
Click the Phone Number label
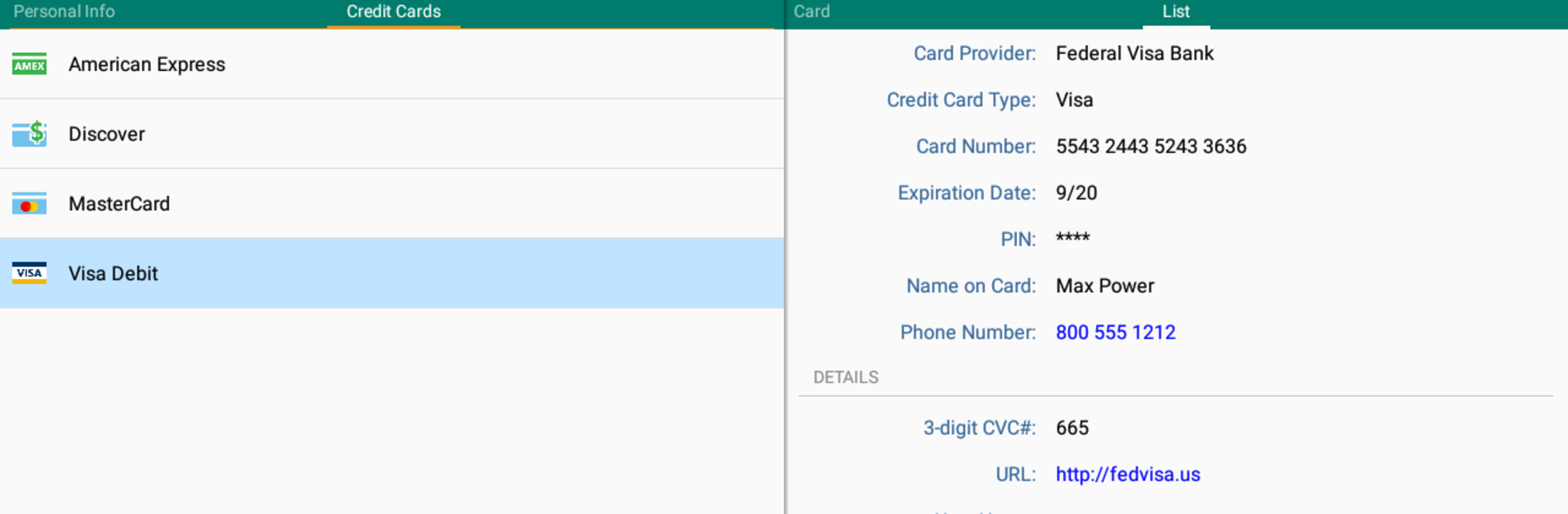968,332
